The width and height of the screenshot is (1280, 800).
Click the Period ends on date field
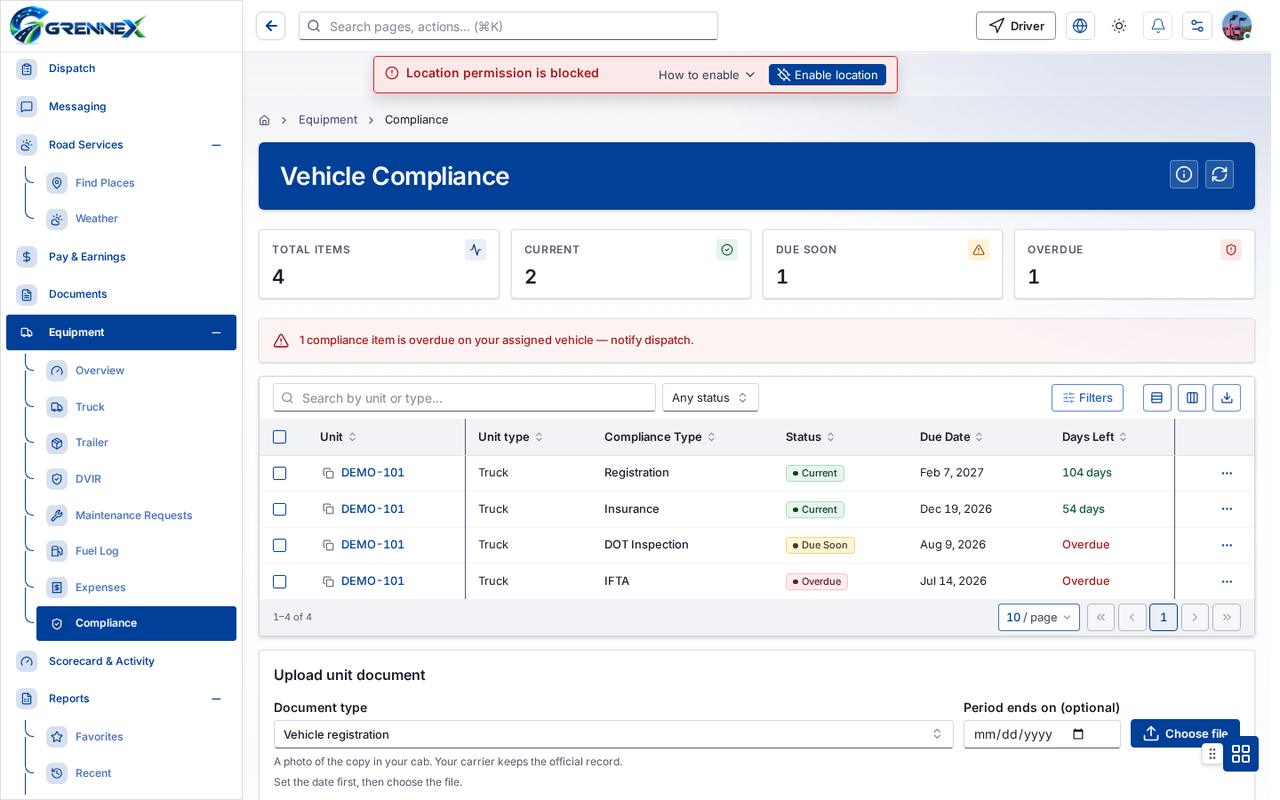point(1042,734)
